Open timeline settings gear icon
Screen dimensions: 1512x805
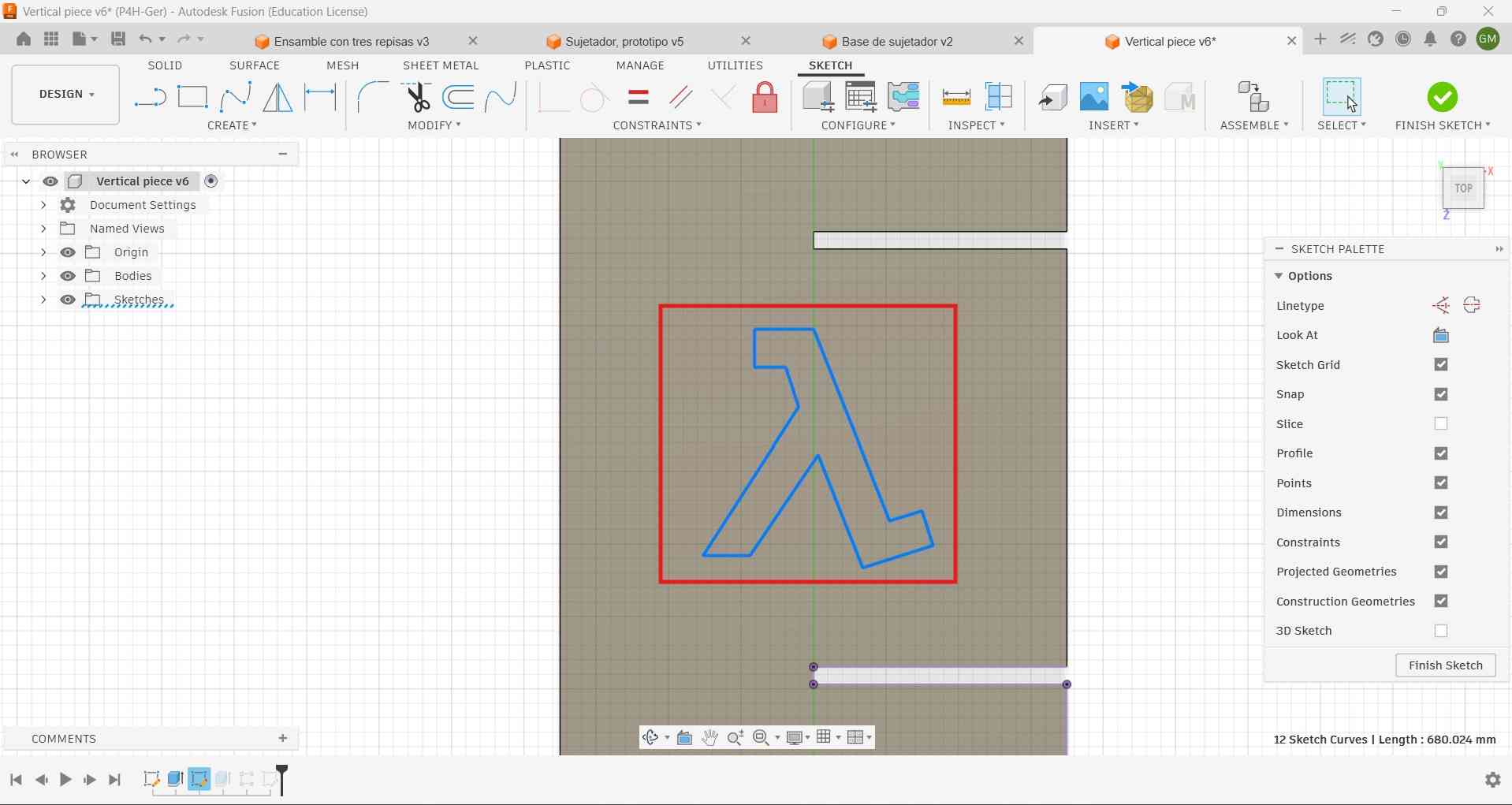[1492, 780]
